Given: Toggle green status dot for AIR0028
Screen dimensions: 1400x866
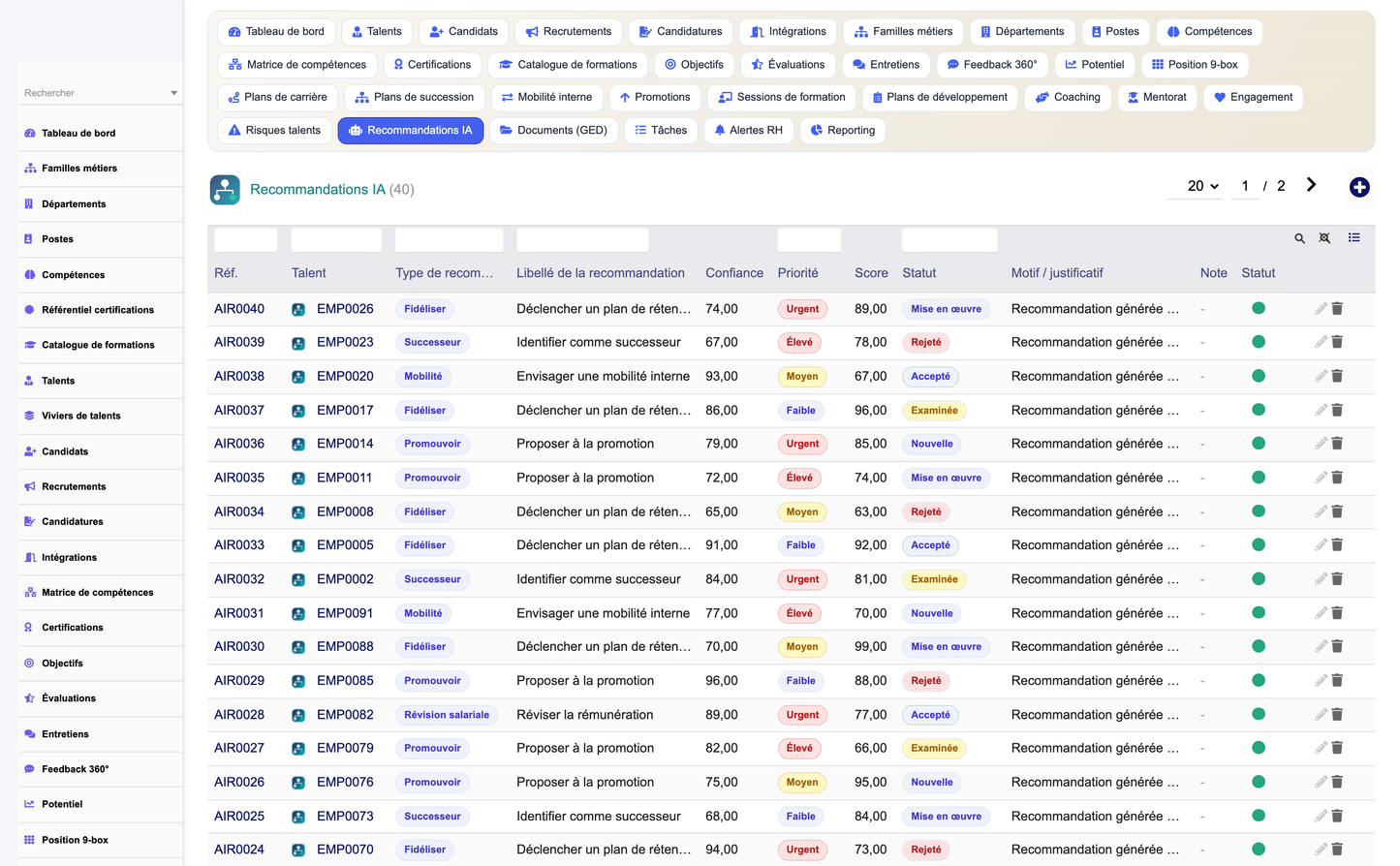Looking at the screenshot, I should coord(1259,714).
